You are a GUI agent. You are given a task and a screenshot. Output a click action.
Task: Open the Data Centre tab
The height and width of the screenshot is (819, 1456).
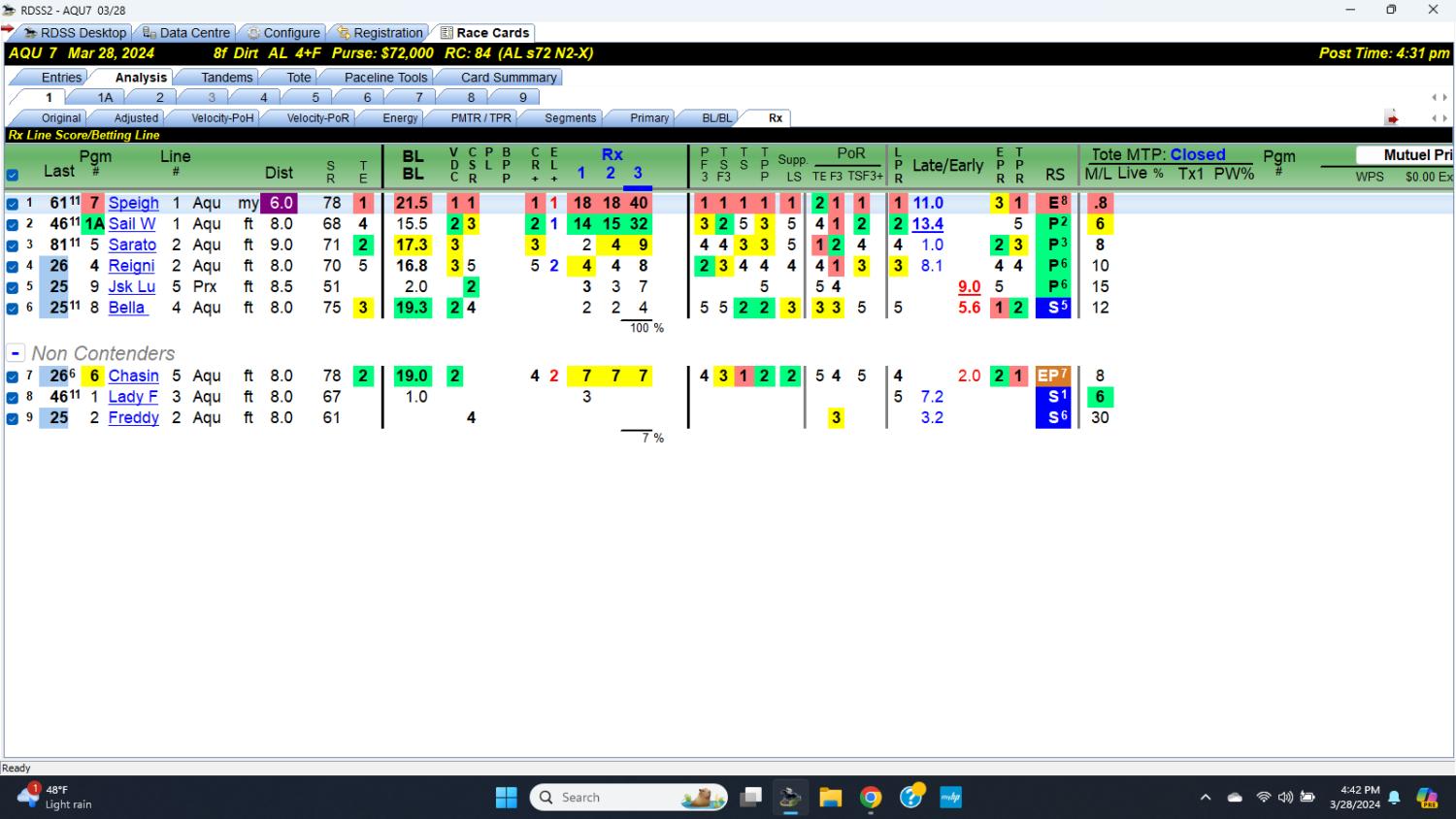[x=186, y=33]
